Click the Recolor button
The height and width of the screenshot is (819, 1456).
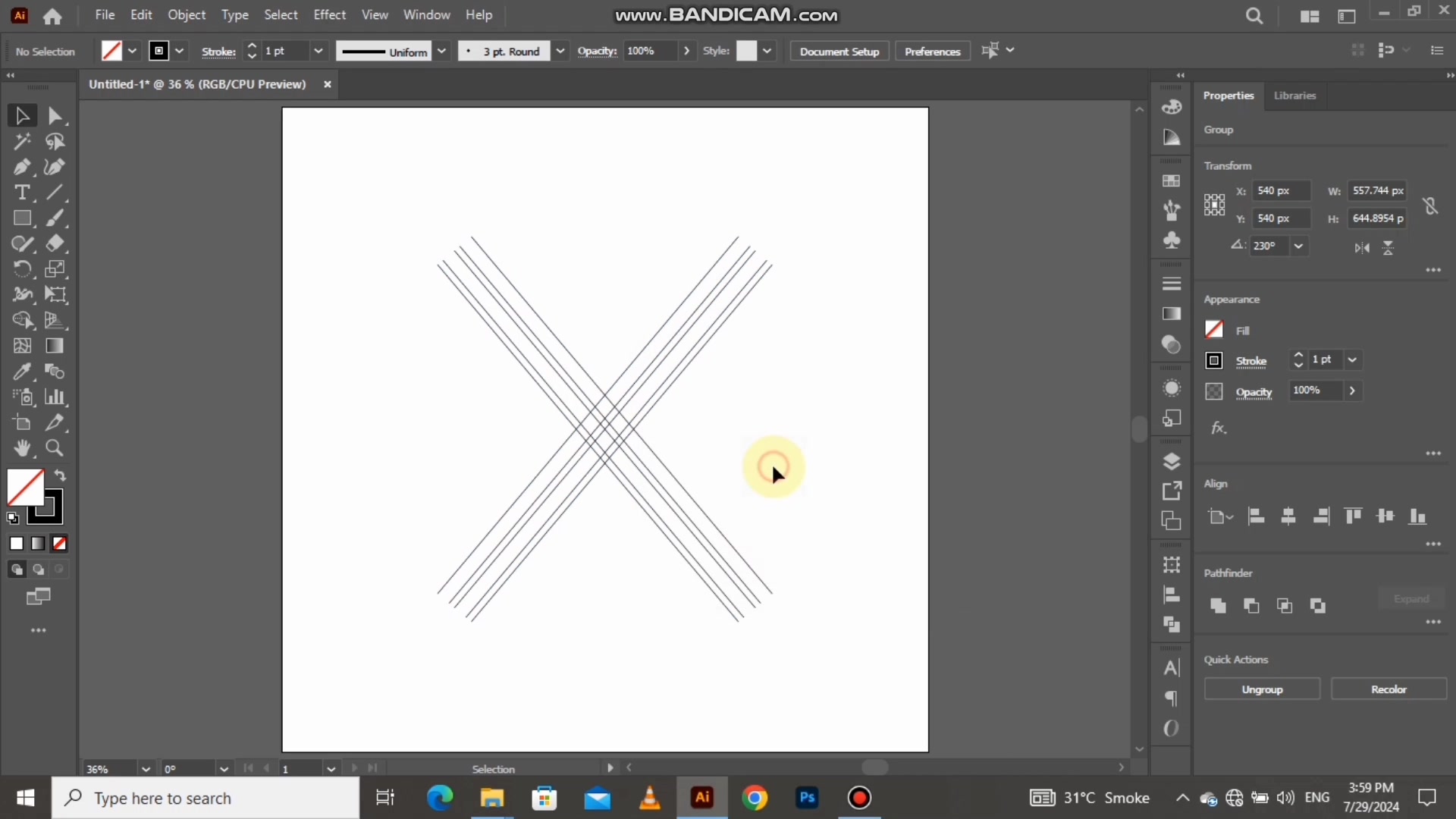1389,689
